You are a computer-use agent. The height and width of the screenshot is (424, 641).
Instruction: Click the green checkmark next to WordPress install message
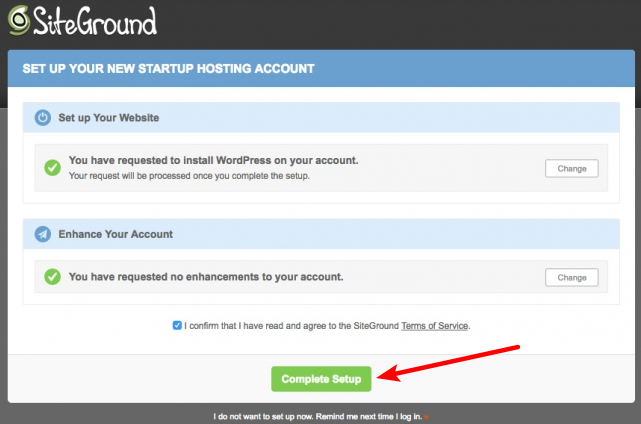tap(52, 168)
